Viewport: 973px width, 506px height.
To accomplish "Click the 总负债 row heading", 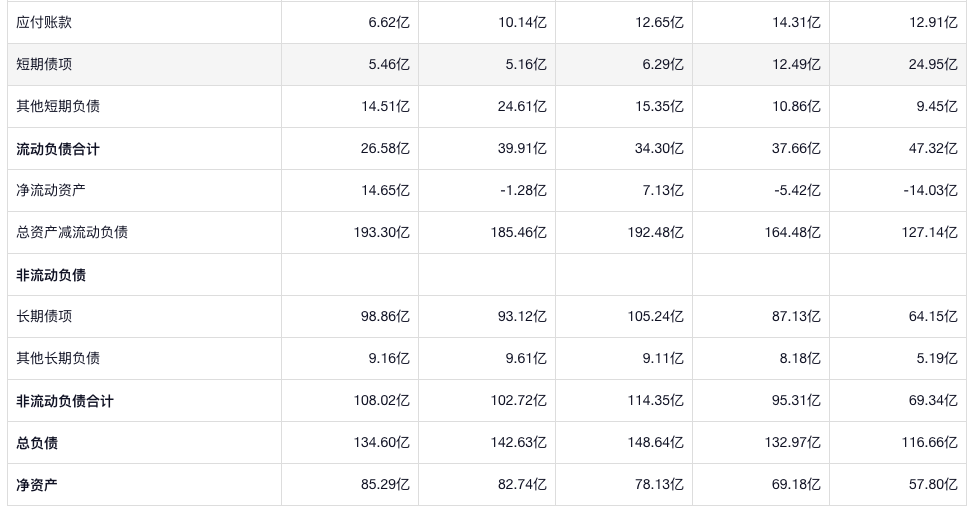I will pyautogui.click(x=37, y=443).
